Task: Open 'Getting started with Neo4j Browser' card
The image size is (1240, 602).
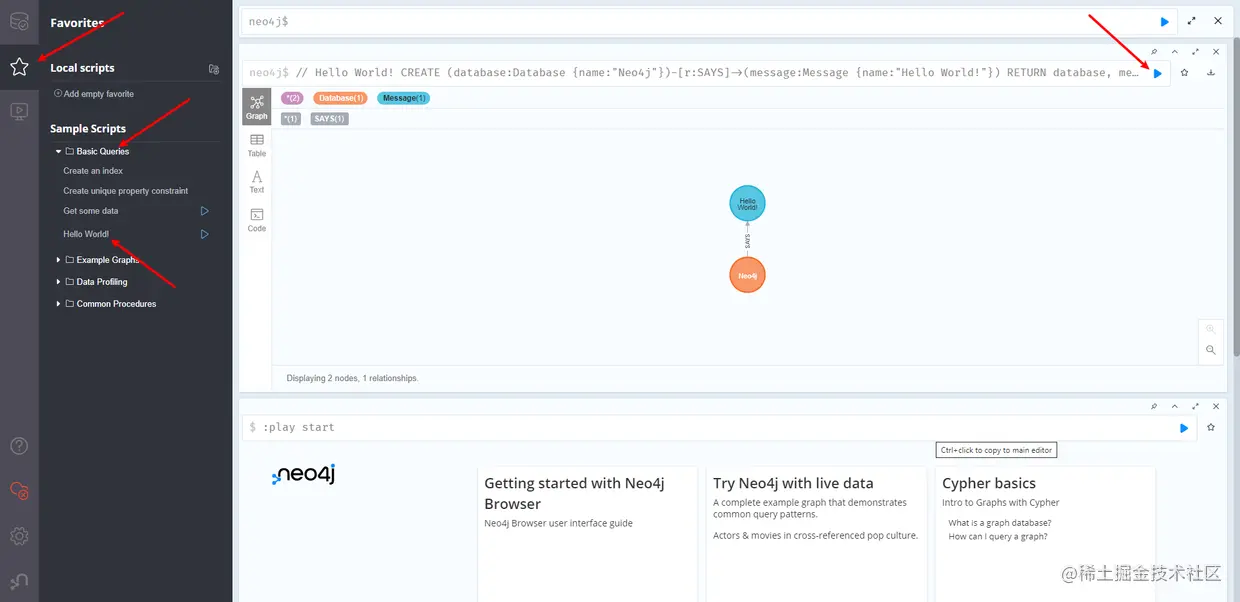Action: [x=588, y=534]
